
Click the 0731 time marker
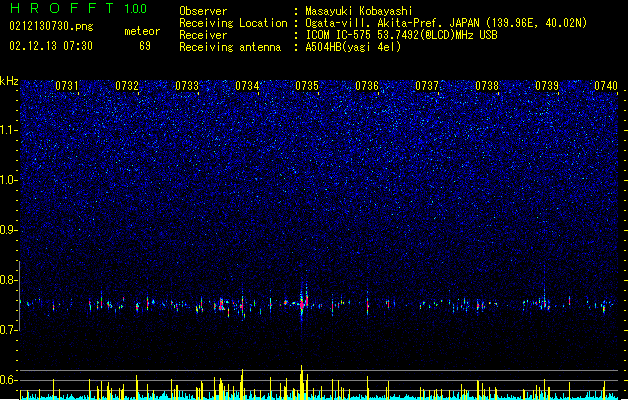(67, 86)
